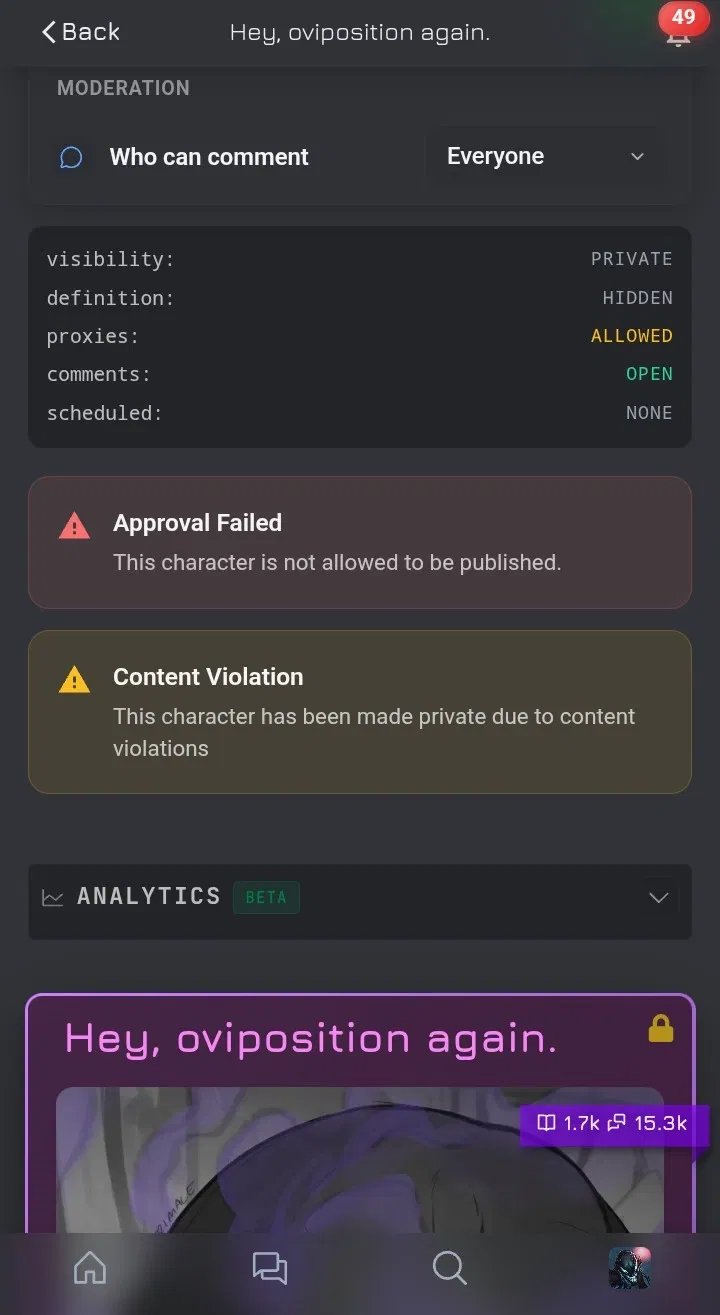Open notifications bell with 49 badge

point(678,34)
